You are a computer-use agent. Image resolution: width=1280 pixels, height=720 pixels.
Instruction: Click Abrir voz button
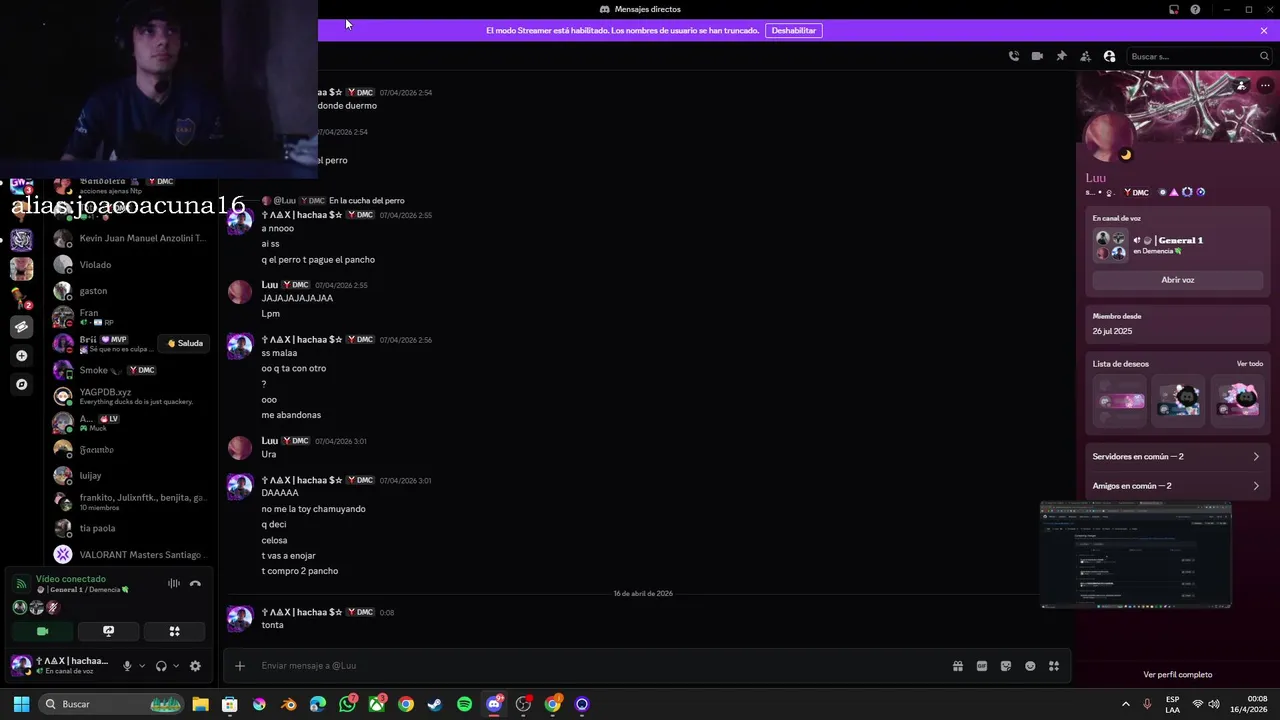1177,280
